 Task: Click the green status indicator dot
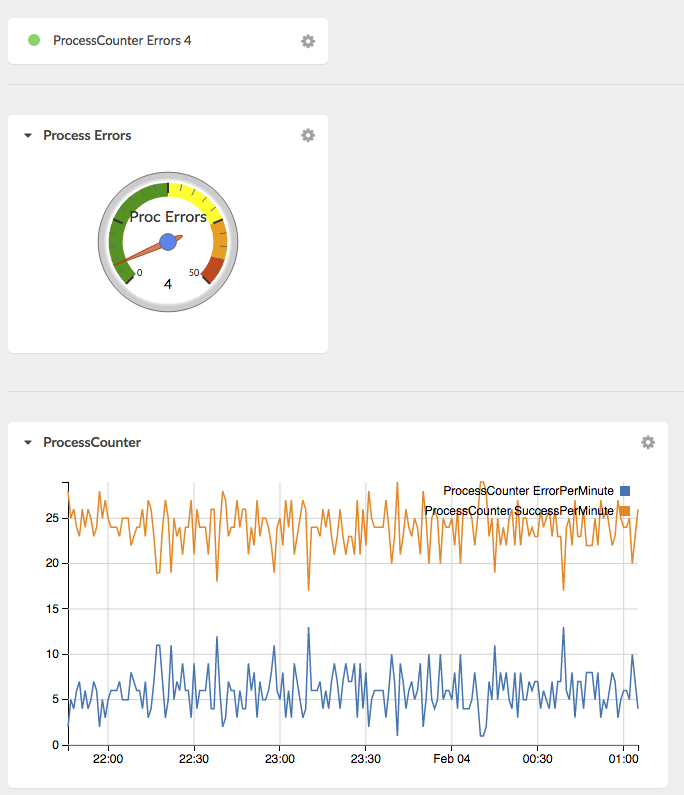tap(34, 40)
